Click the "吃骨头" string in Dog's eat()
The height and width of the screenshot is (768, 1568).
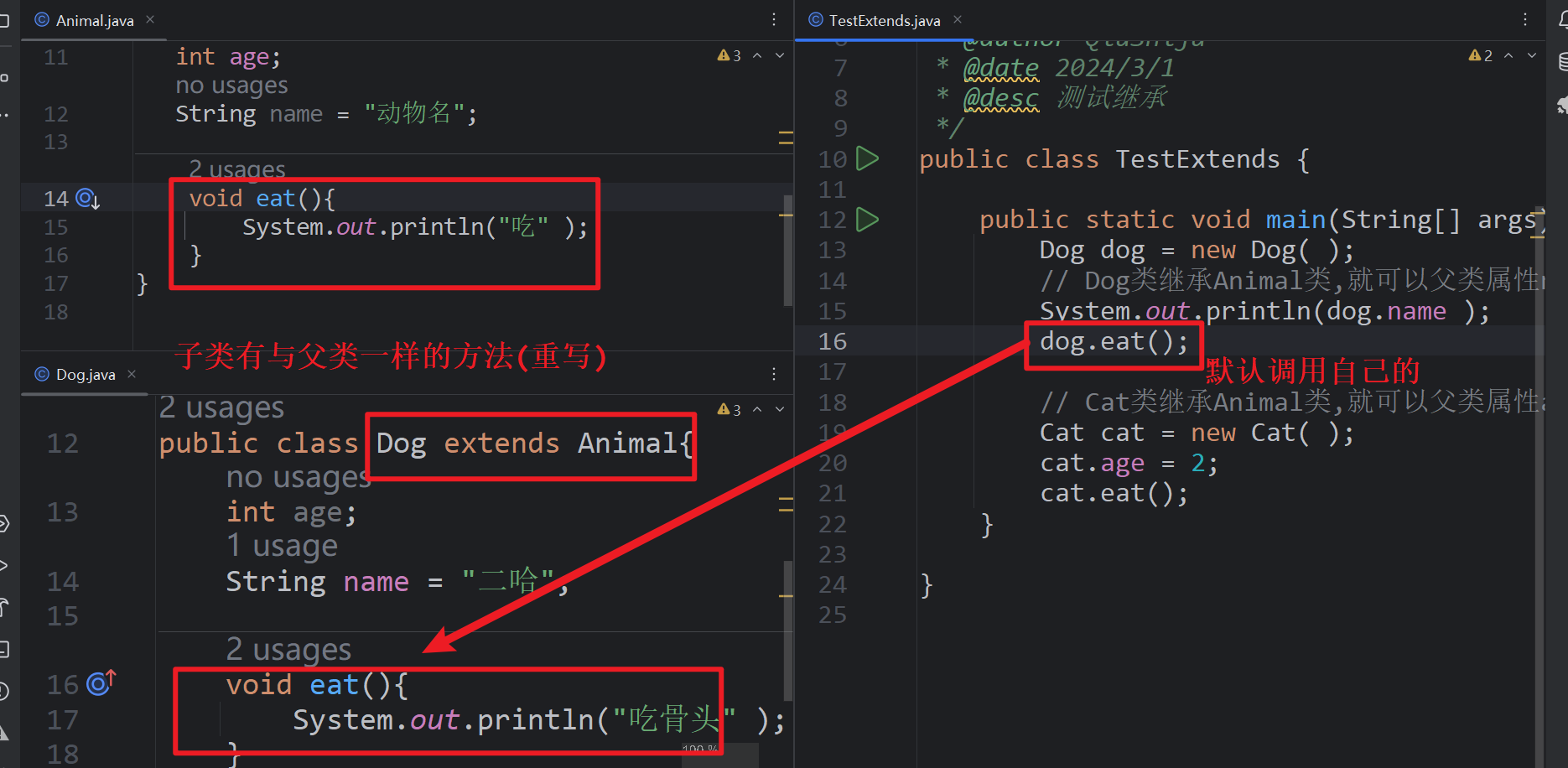[x=674, y=719]
